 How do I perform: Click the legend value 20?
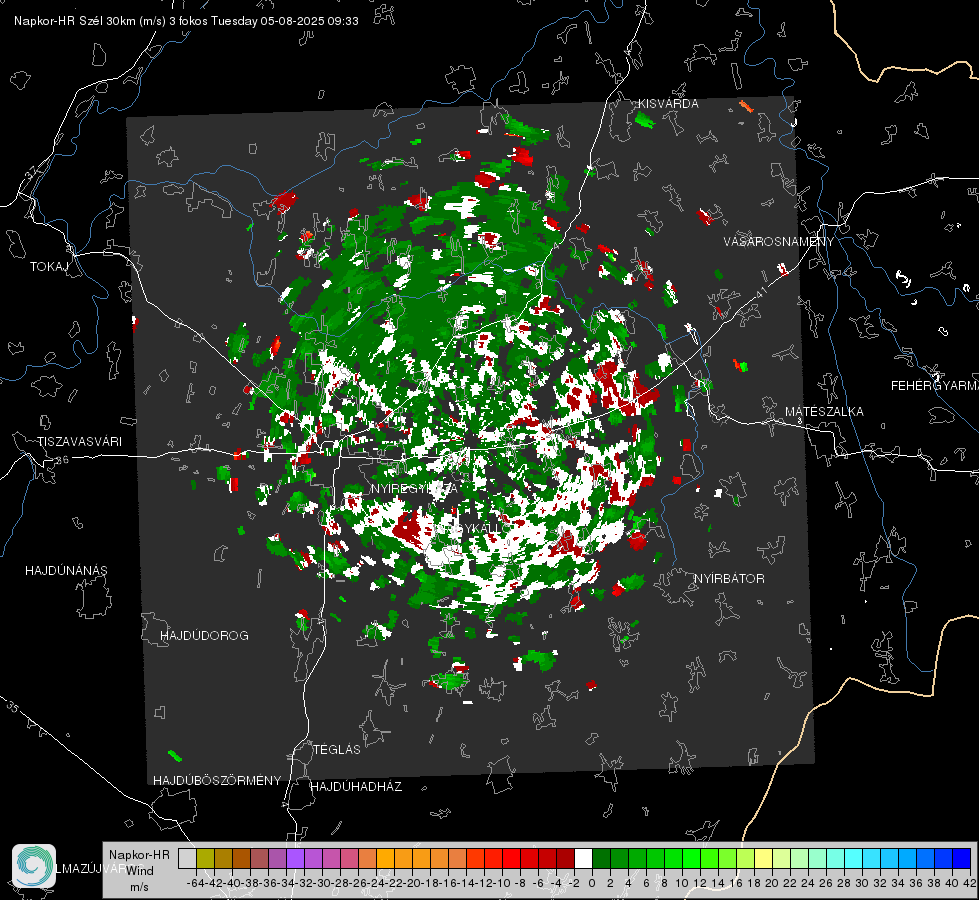[772, 883]
